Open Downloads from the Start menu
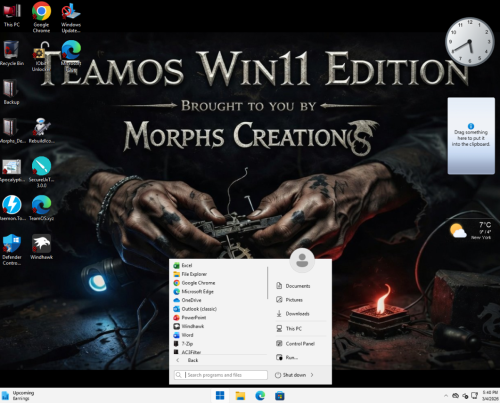Screen dimensions: 500x403 point(301,314)
